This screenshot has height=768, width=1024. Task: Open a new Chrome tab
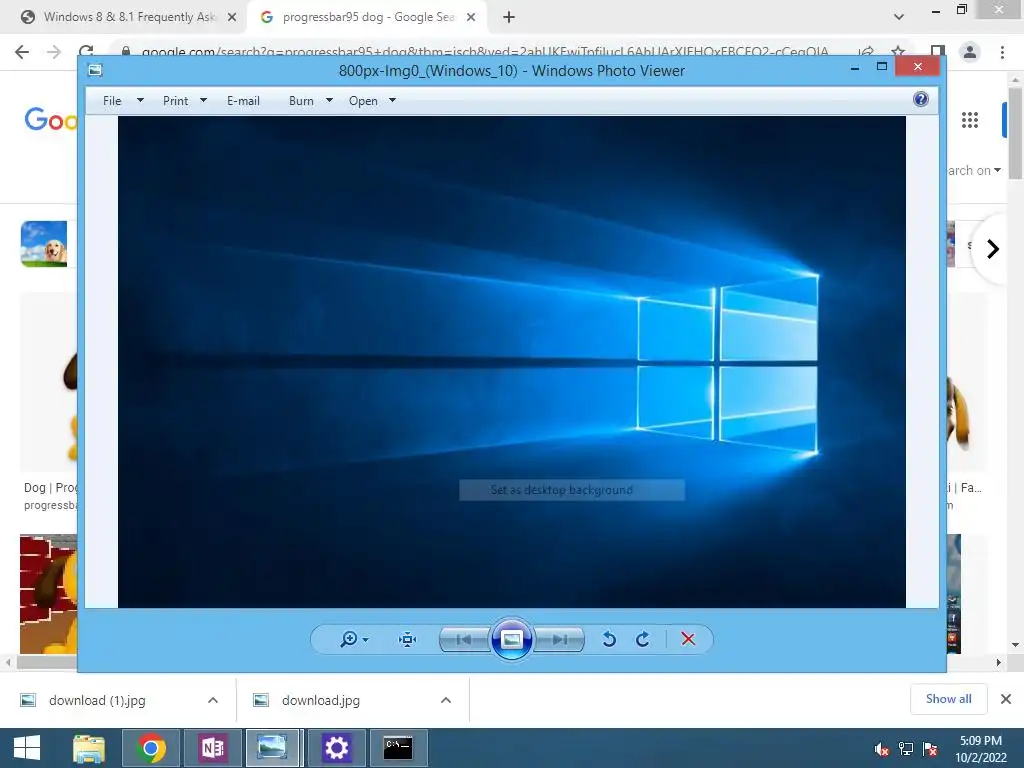point(509,17)
